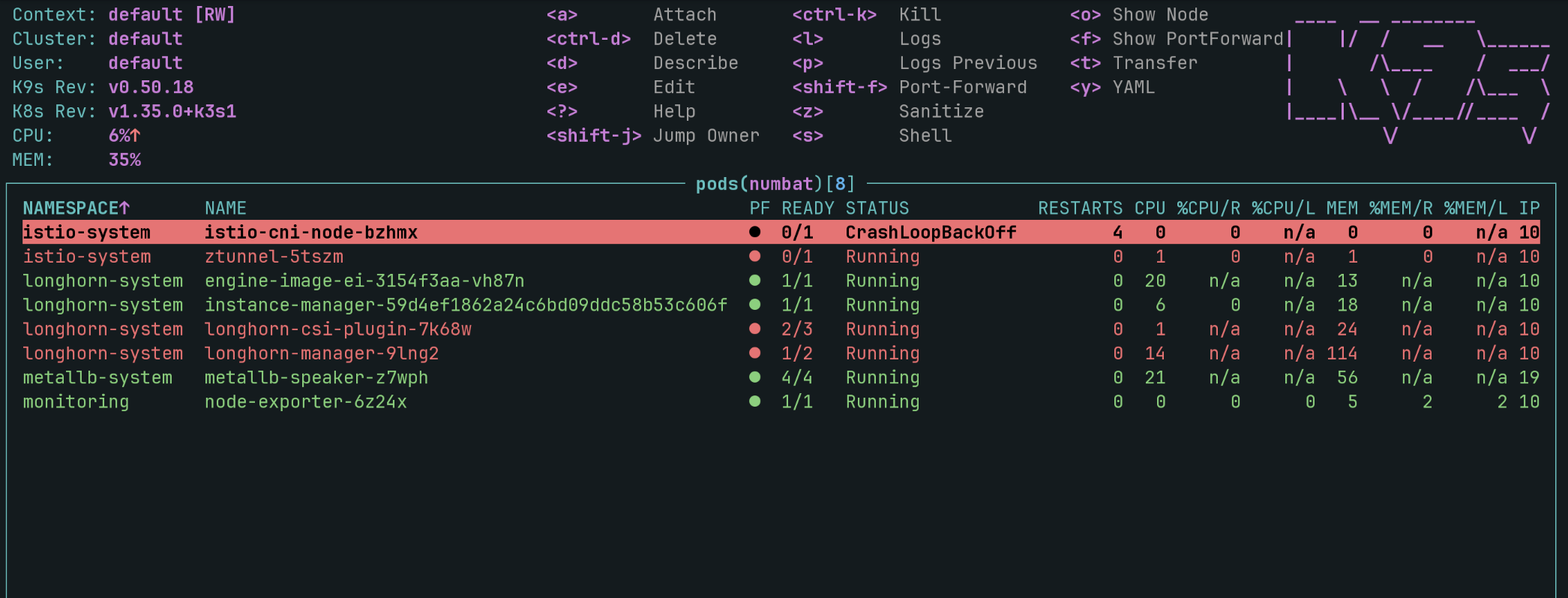Click the %MEM/L column header
The image size is (1568, 598).
[x=1476, y=208]
